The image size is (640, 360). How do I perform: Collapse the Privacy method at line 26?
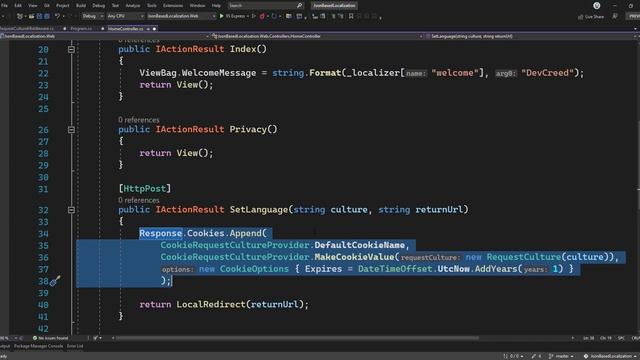coord(71,130)
